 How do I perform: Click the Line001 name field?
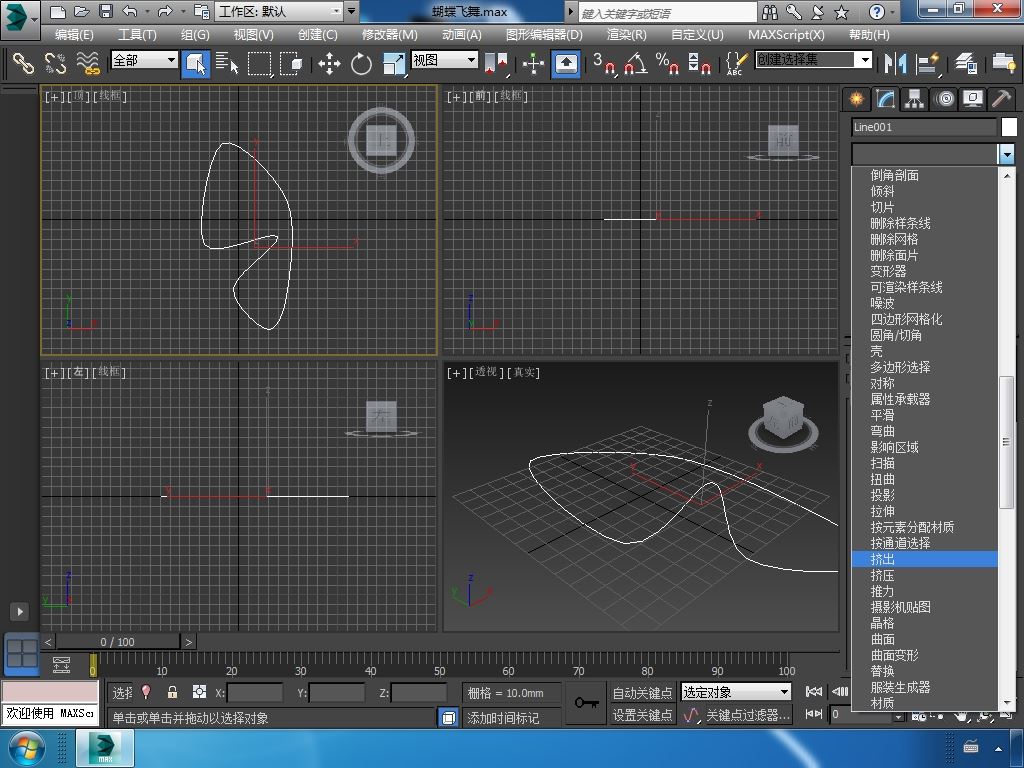tap(923, 127)
